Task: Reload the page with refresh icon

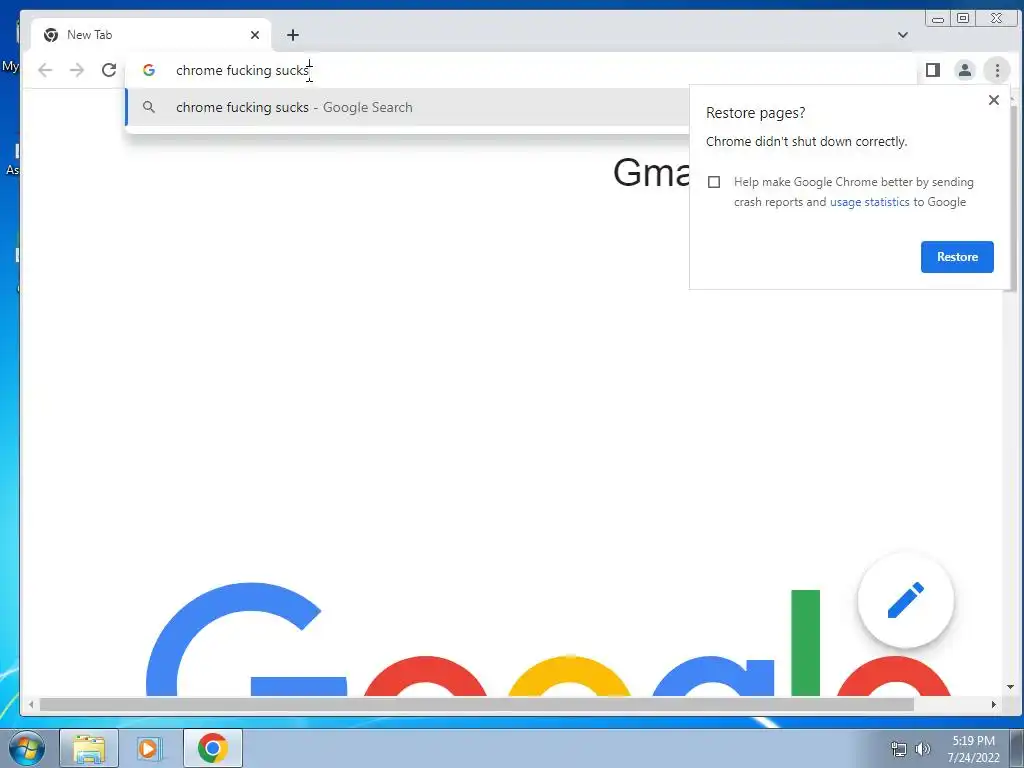Action: (109, 70)
